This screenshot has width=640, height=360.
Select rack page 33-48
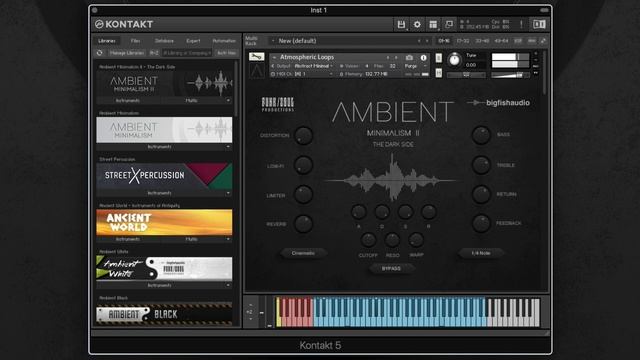482,41
